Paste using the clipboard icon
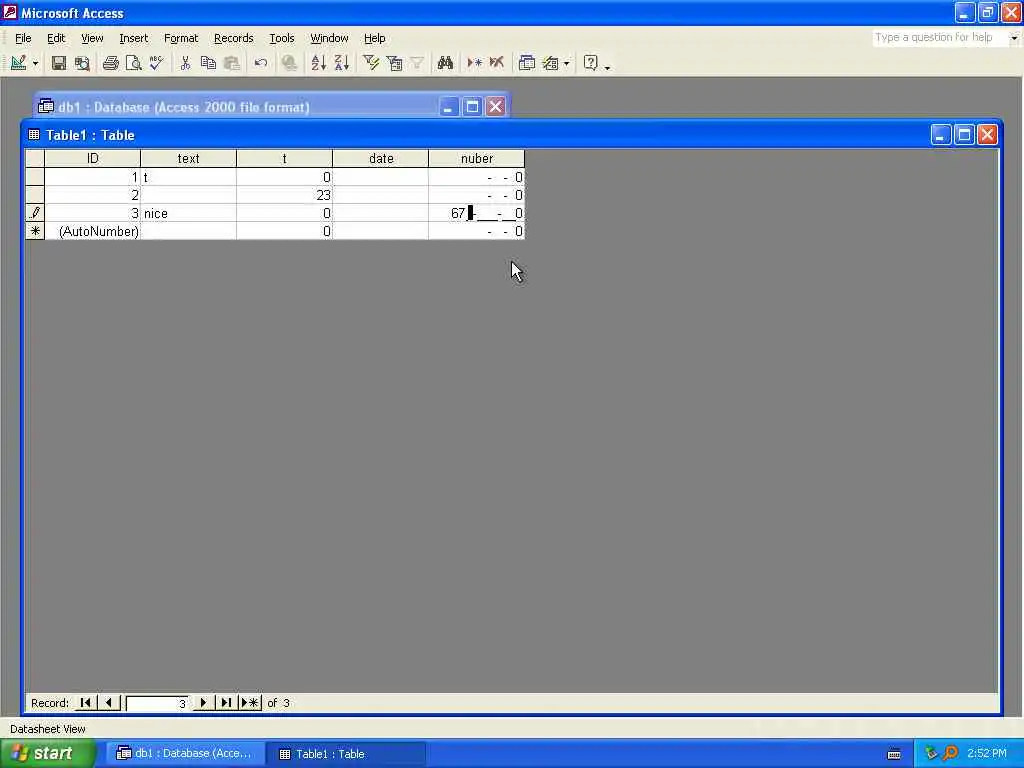The height and width of the screenshot is (768, 1024). [x=232, y=63]
